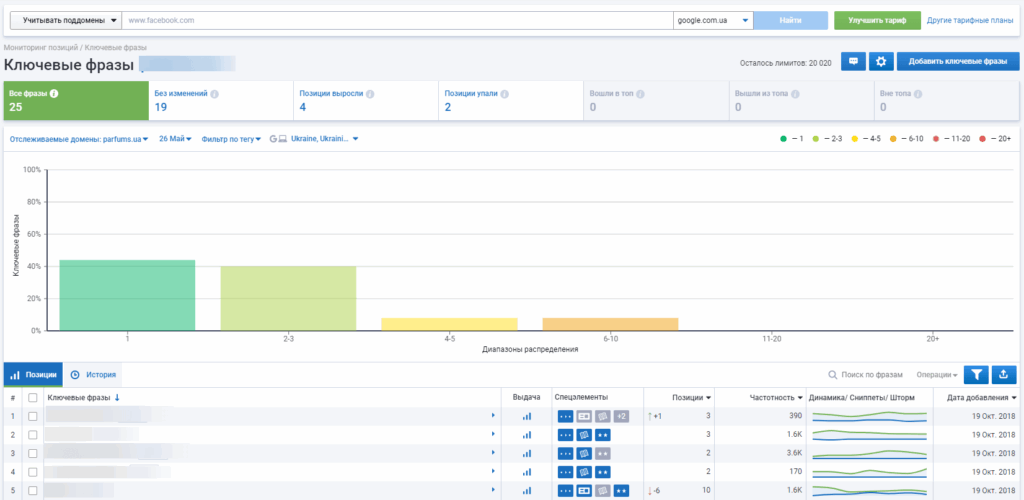The height and width of the screenshot is (500, 1024).
Task: Open the 'Учитывать поддомены' dropdown
Action: point(64,20)
